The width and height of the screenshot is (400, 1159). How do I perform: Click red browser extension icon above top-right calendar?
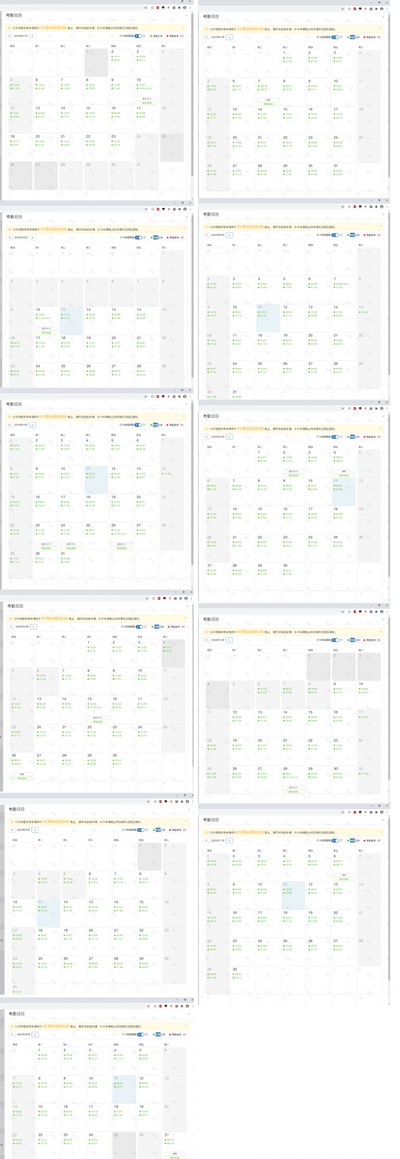click(353, 8)
